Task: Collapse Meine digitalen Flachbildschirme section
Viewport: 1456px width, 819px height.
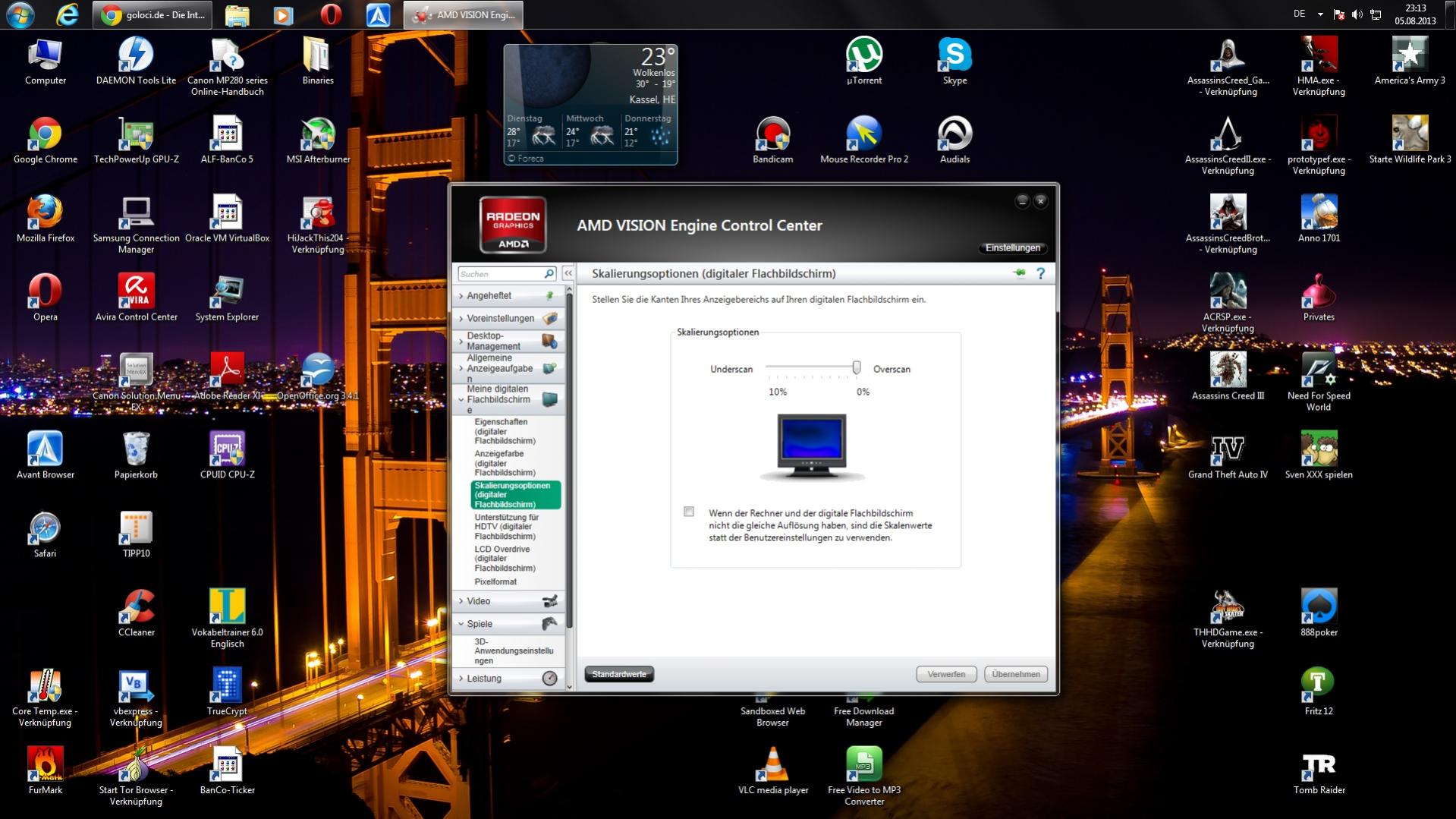Action: pyautogui.click(x=509, y=399)
